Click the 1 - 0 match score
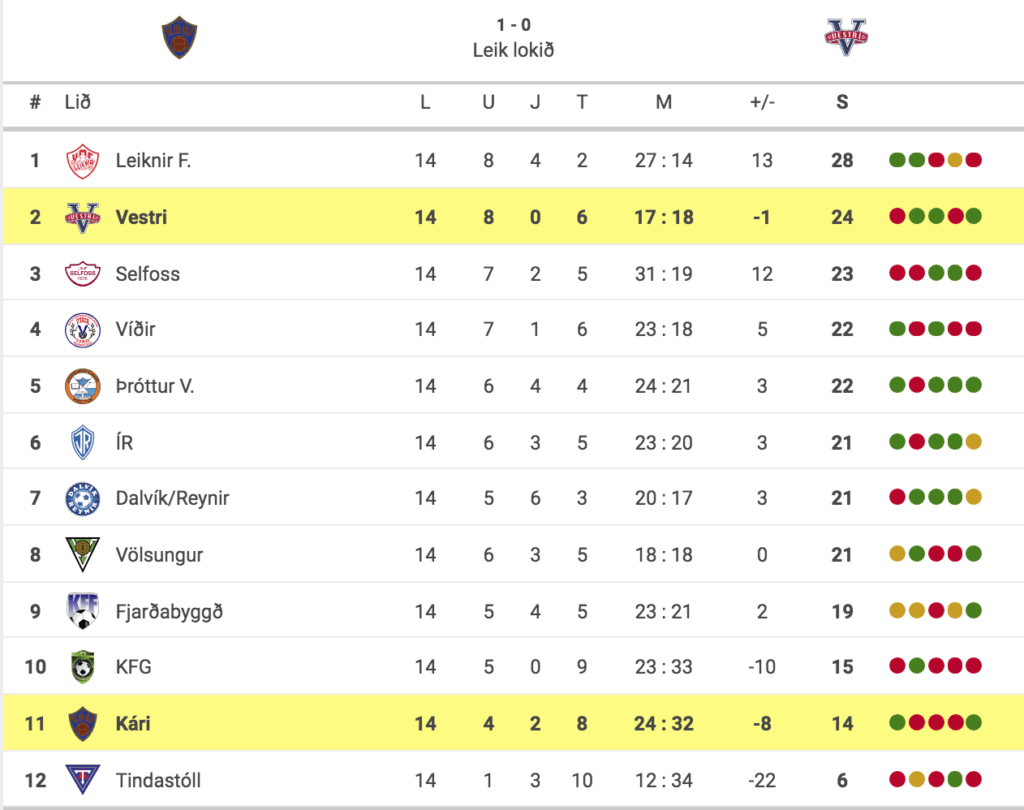The width and height of the screenshot is (1024, 810). 513,25
